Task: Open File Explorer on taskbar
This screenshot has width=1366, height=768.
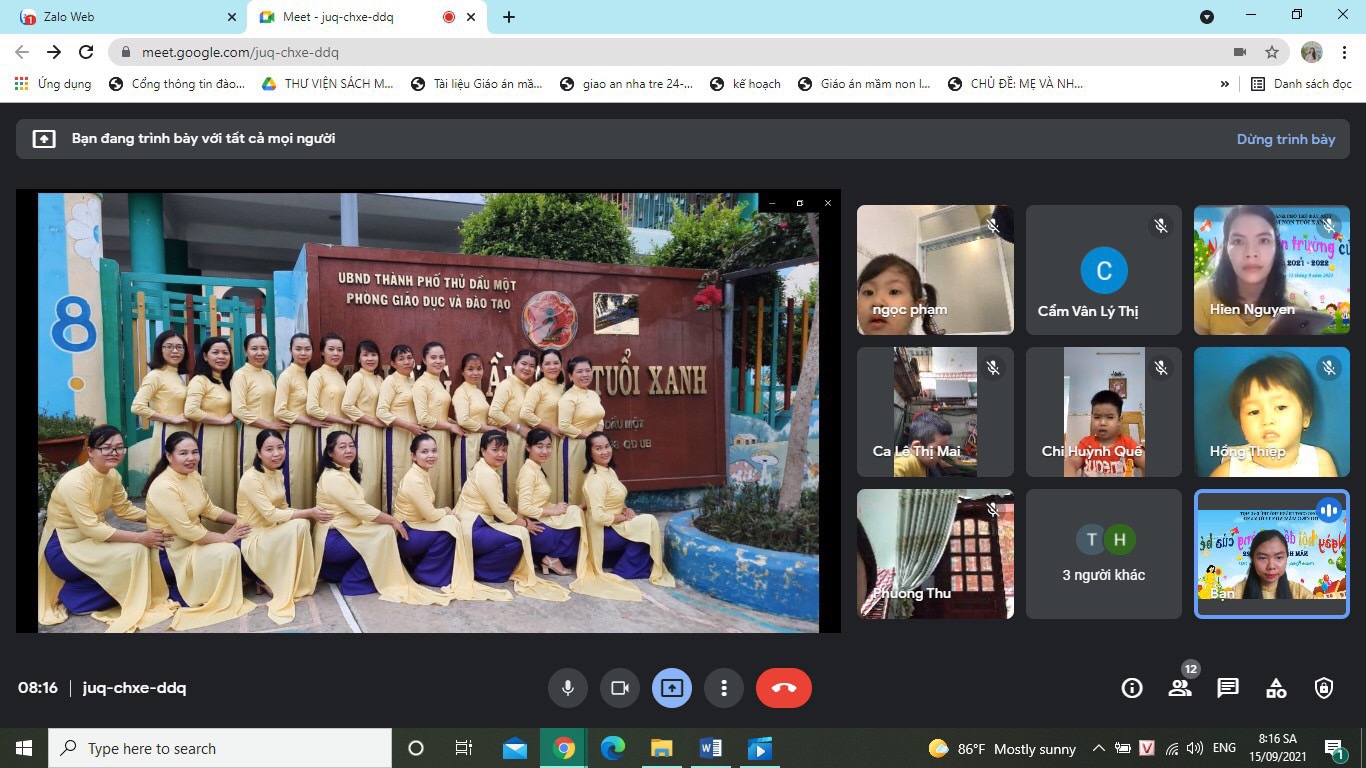Action: (662, 748)
